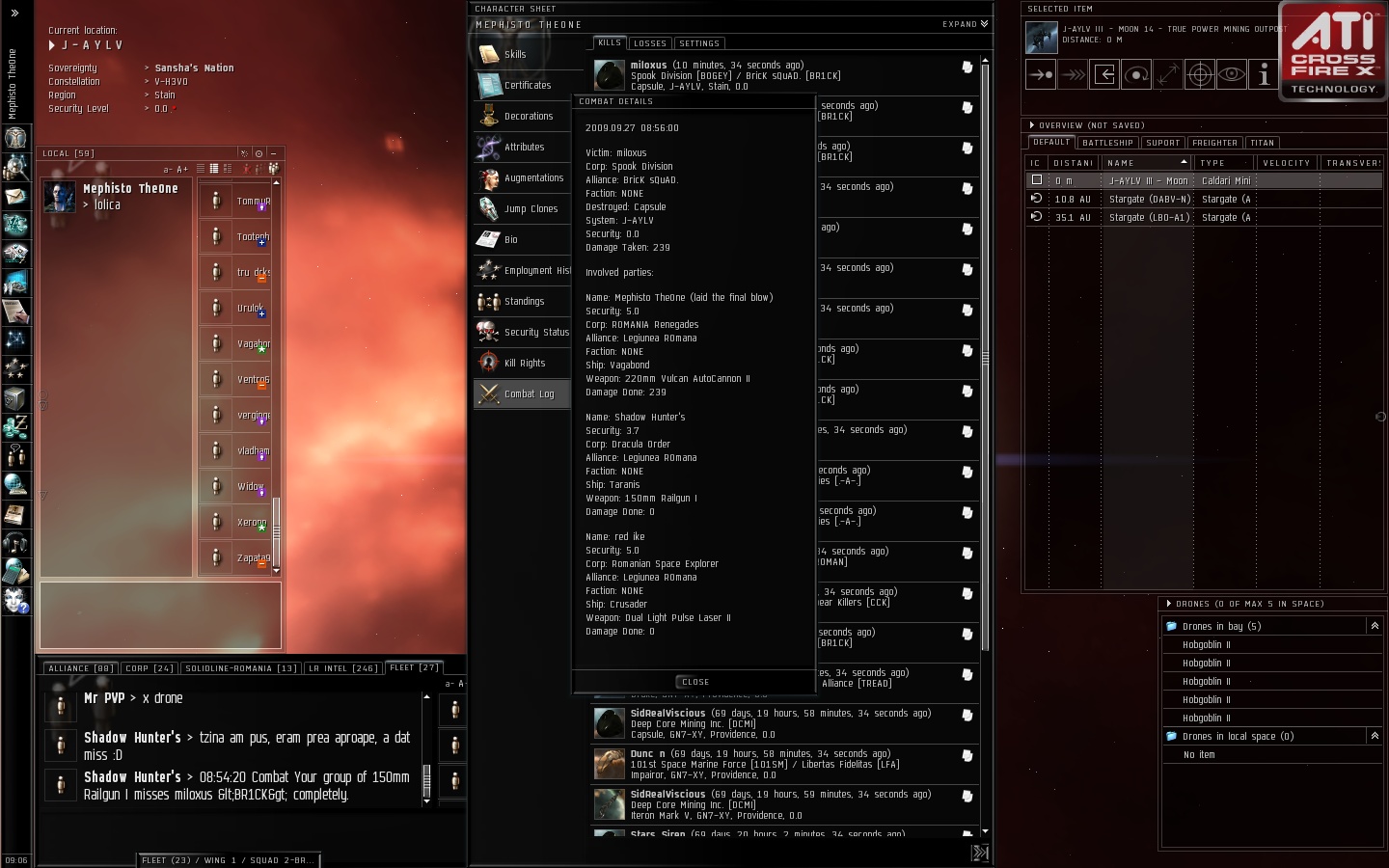Expand the sidebar with double chevron
The image size is (1389, 868).
coord(14,14)
